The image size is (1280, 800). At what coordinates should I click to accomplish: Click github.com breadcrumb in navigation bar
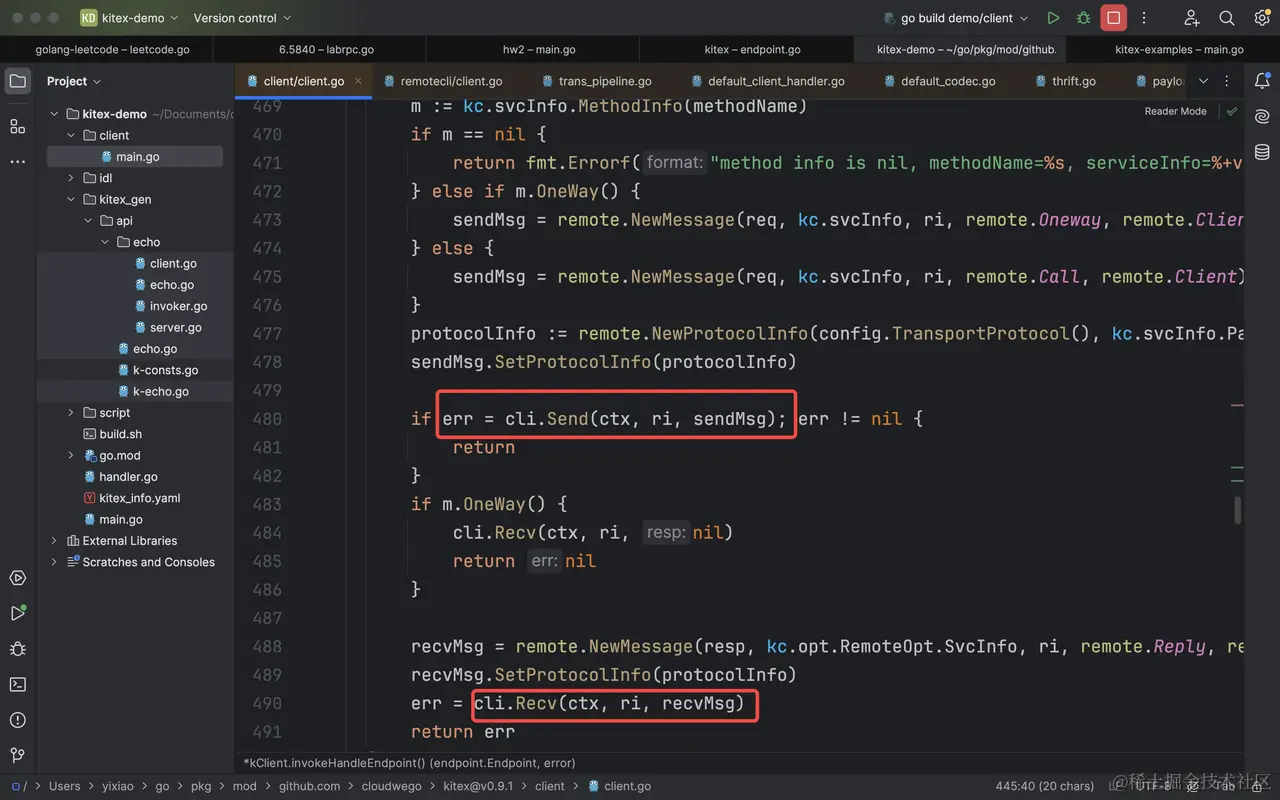pyautogui.click(x=309, y=786)
